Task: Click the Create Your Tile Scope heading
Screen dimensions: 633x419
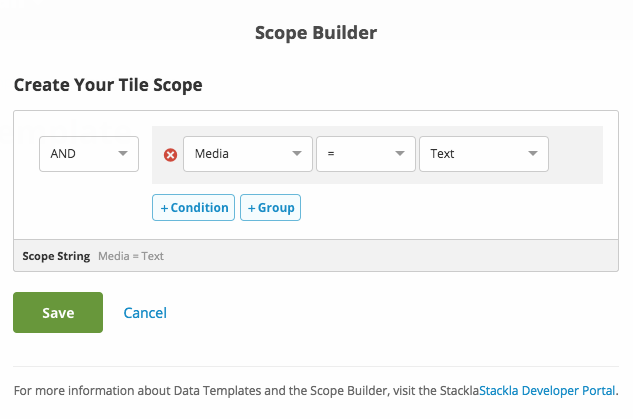Action: 108,85
